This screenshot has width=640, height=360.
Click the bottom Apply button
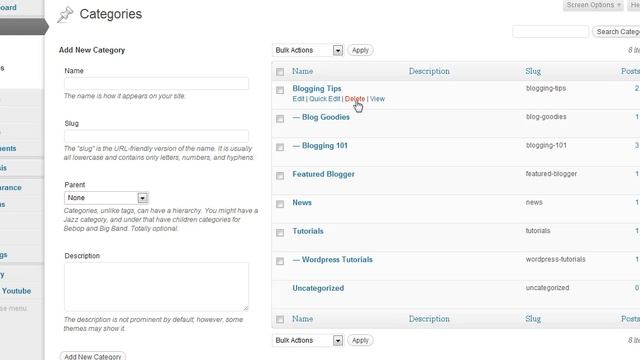[360, 340]
